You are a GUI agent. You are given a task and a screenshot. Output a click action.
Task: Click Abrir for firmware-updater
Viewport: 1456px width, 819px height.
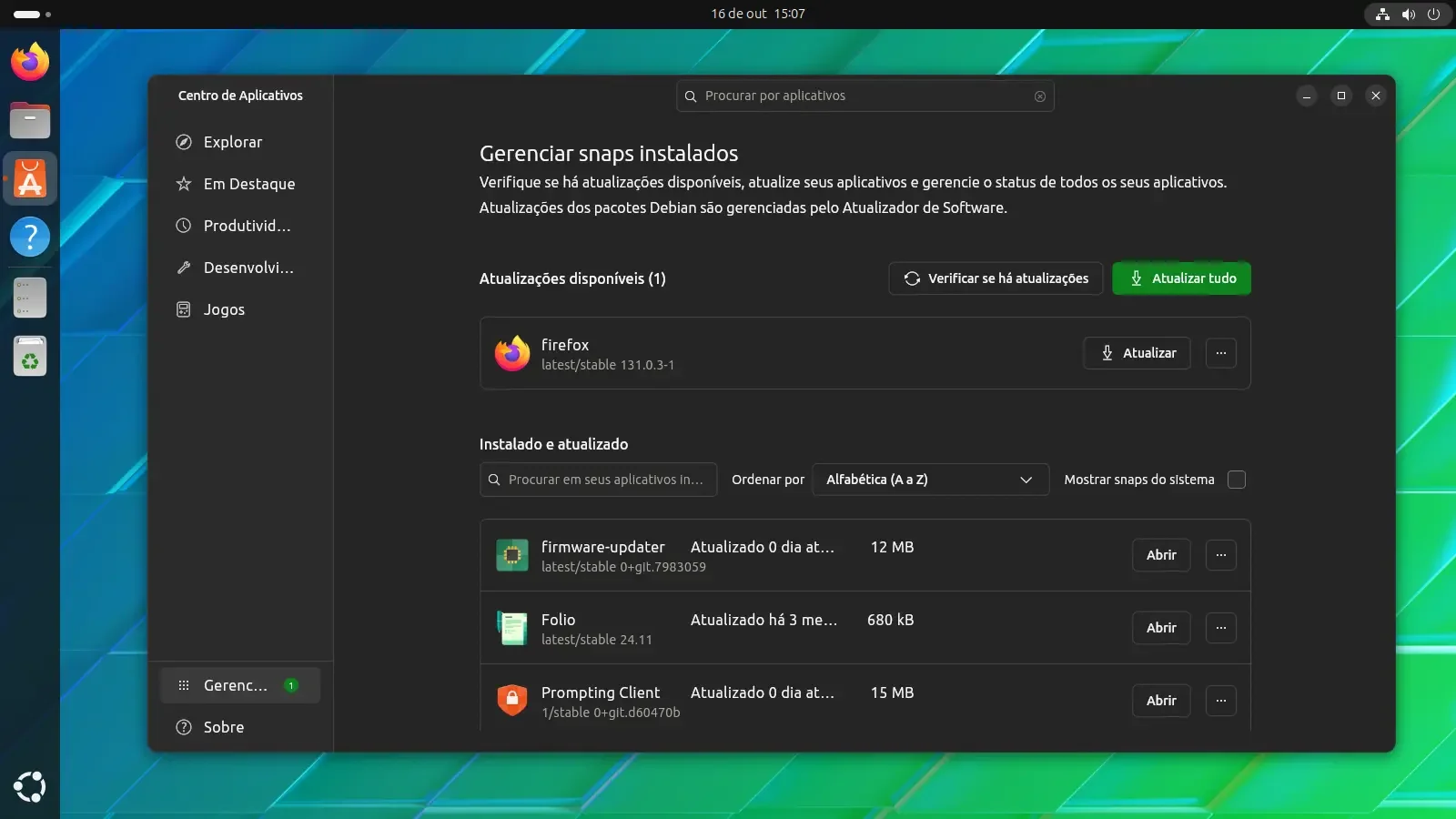click(1161, 555)
